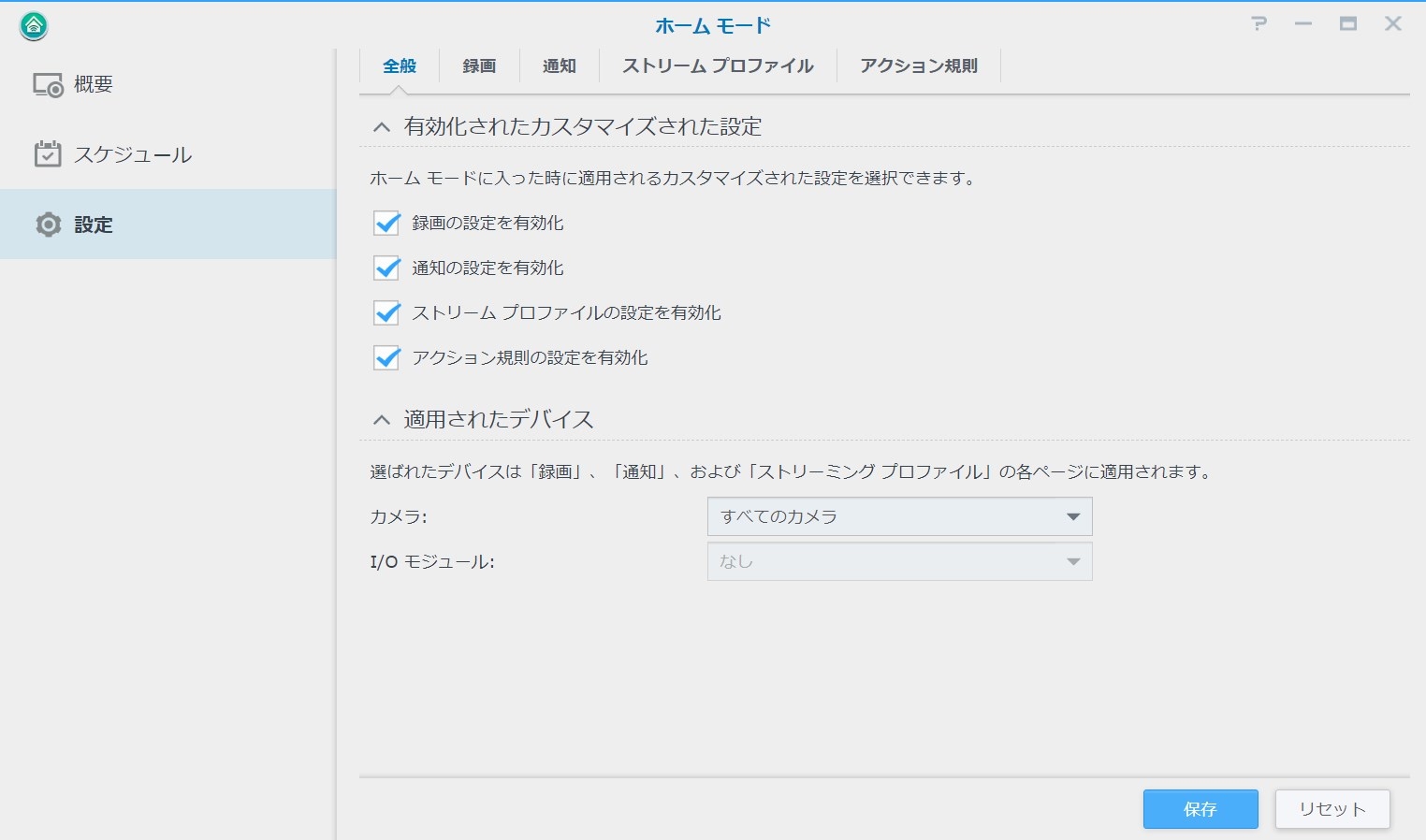Viewport: 1426px width, 840px height.
Task: Open help via the question mark icon
Action: (x=1259, y=24)
